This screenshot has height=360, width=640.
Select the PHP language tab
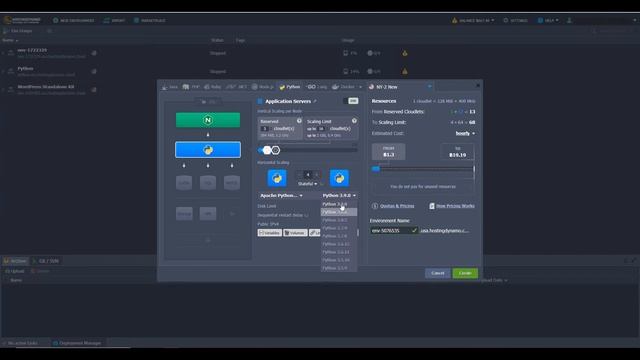pyautogui.click(x=191, y=87)
